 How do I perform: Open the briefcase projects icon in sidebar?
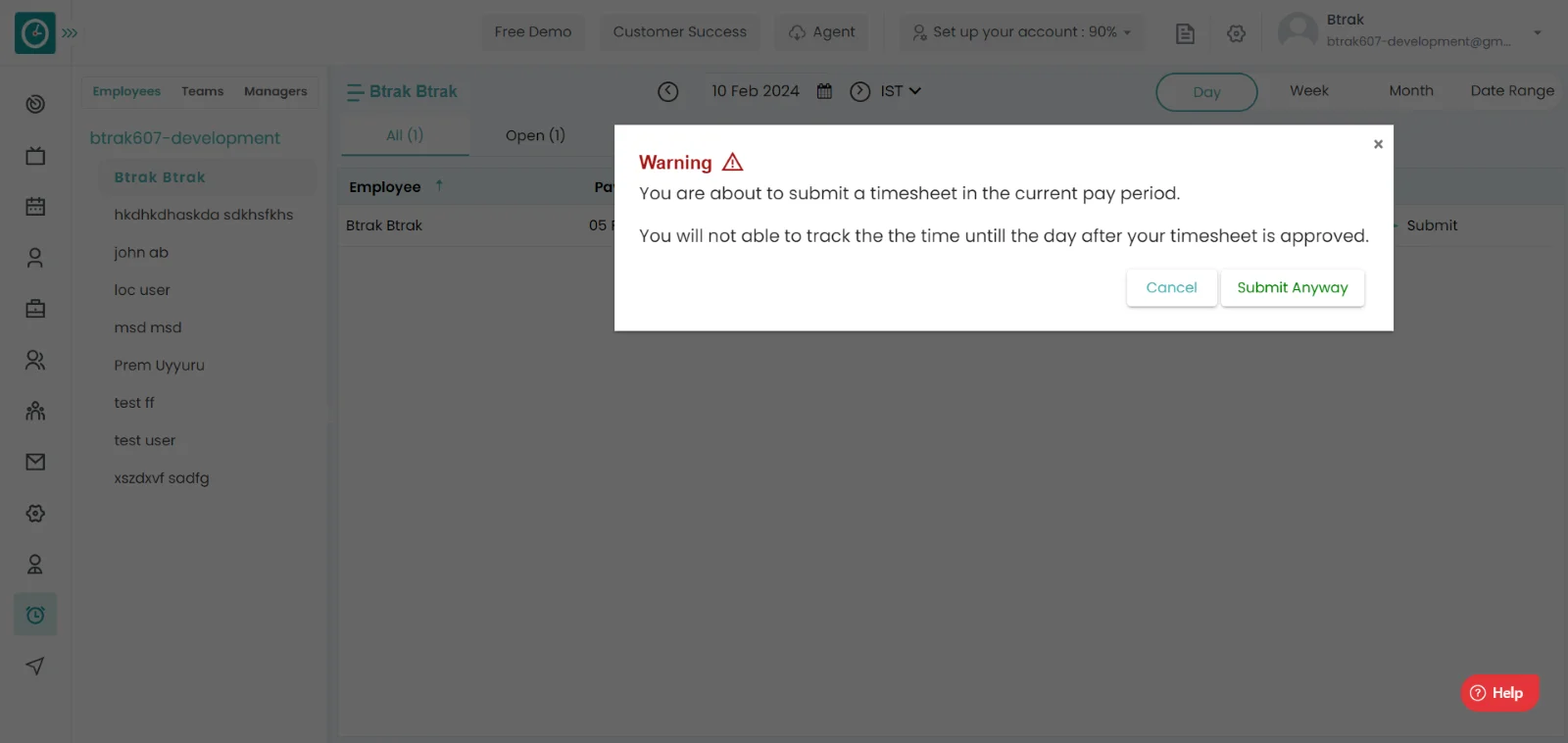35,309
